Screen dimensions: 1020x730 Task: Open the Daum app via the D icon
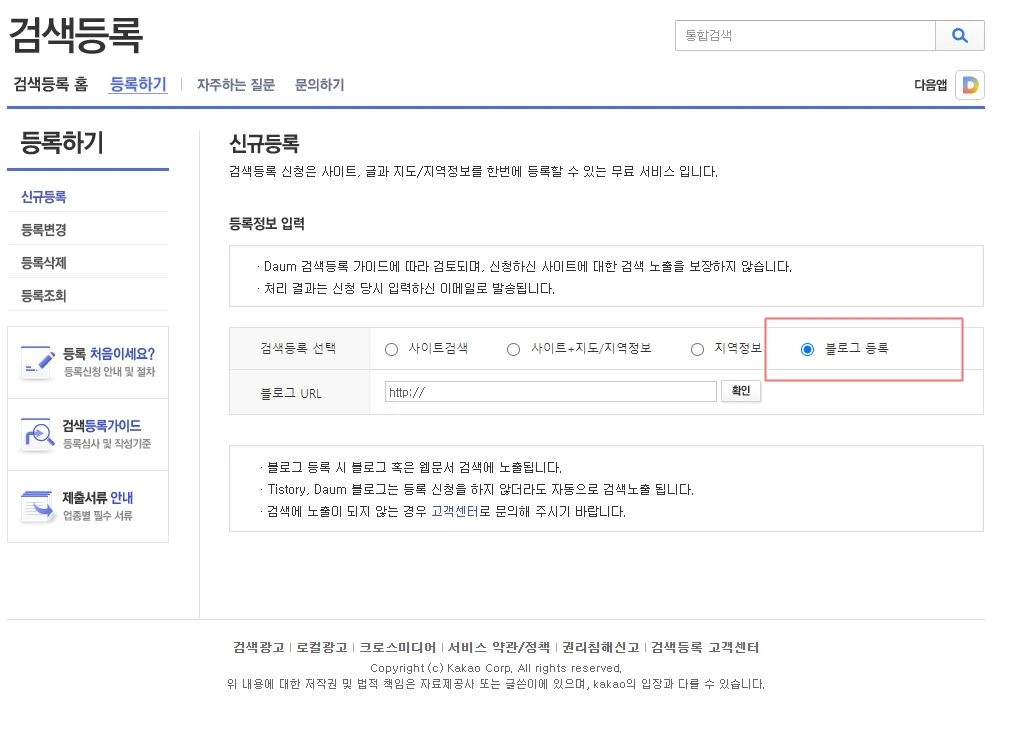968,85
